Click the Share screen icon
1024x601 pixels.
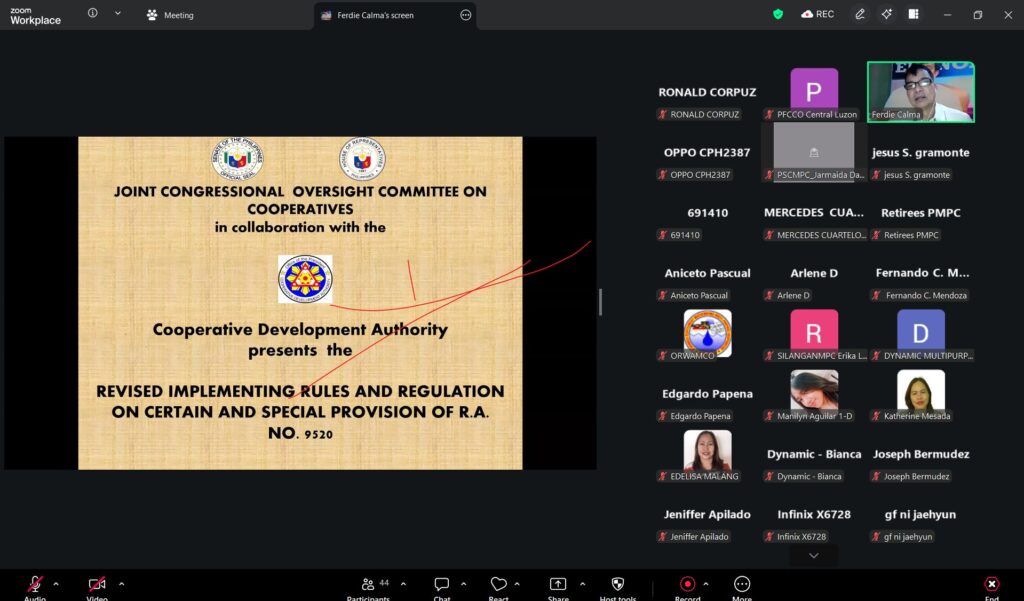[x=558, y=585]
